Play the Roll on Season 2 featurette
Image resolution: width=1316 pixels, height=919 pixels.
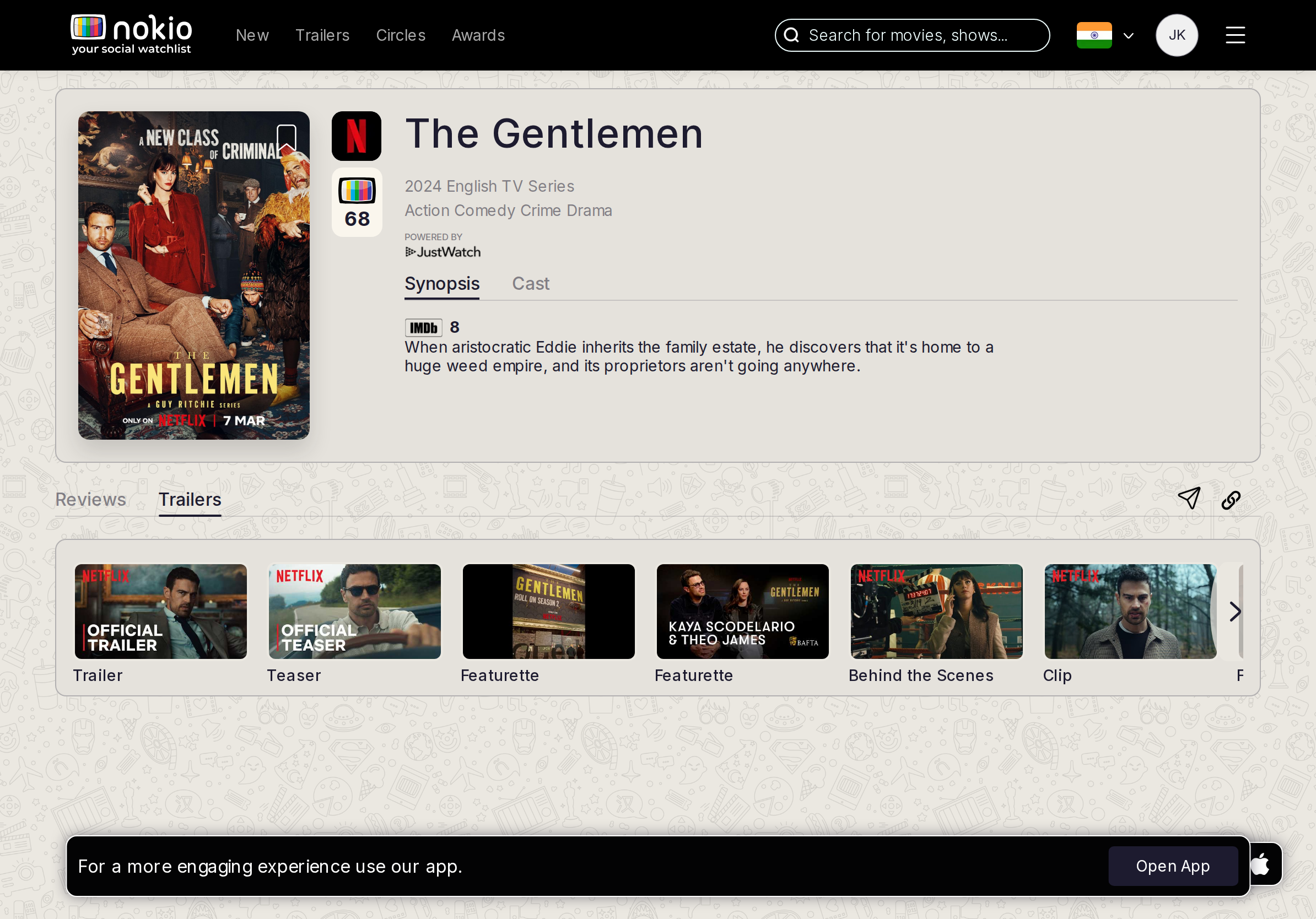[548, 612]
